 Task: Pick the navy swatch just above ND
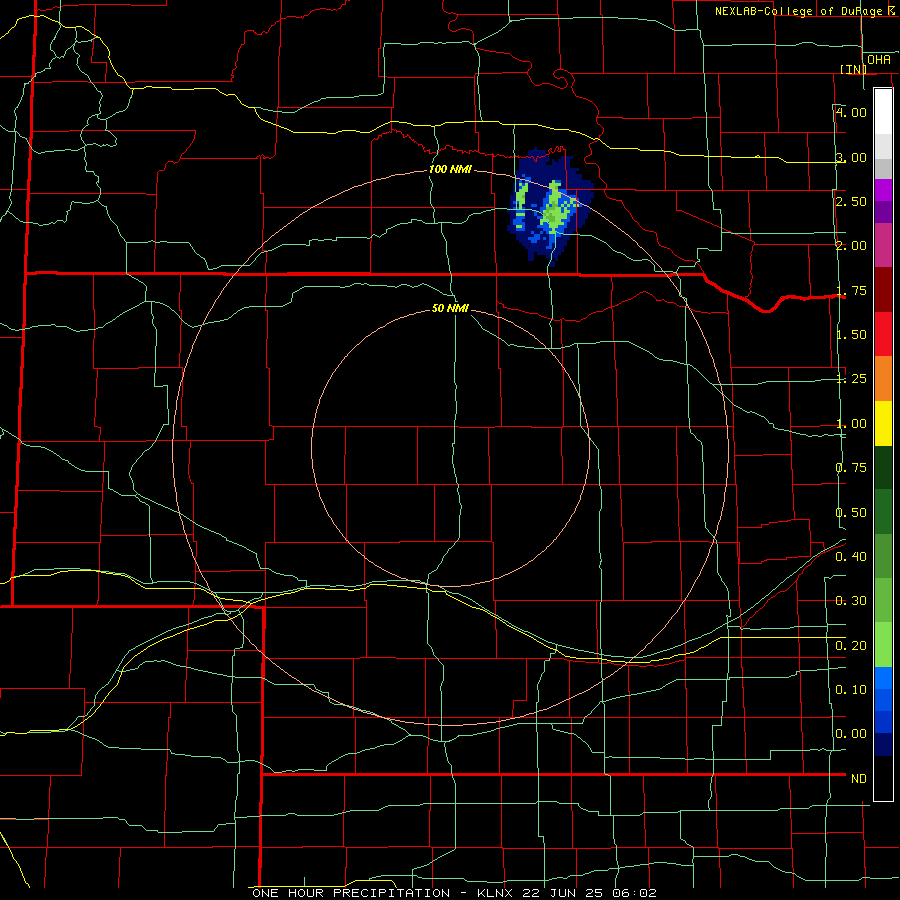coord(883,744)
